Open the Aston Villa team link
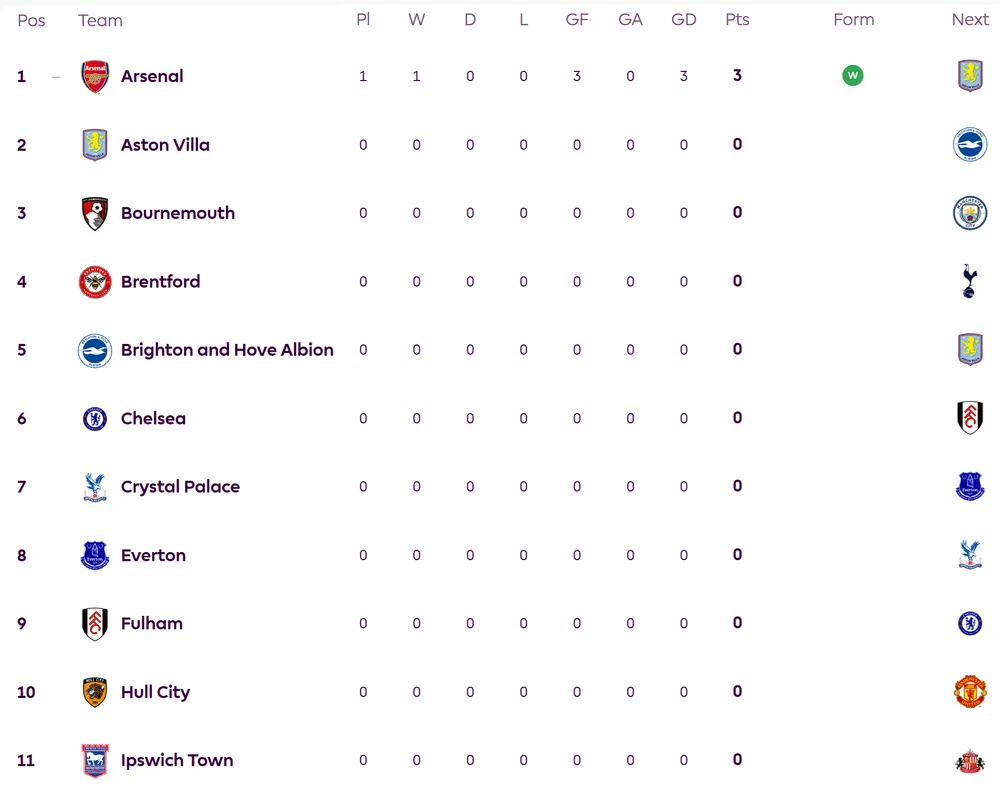This screenshot has width=1000, height=786. [x=165, y=145]
